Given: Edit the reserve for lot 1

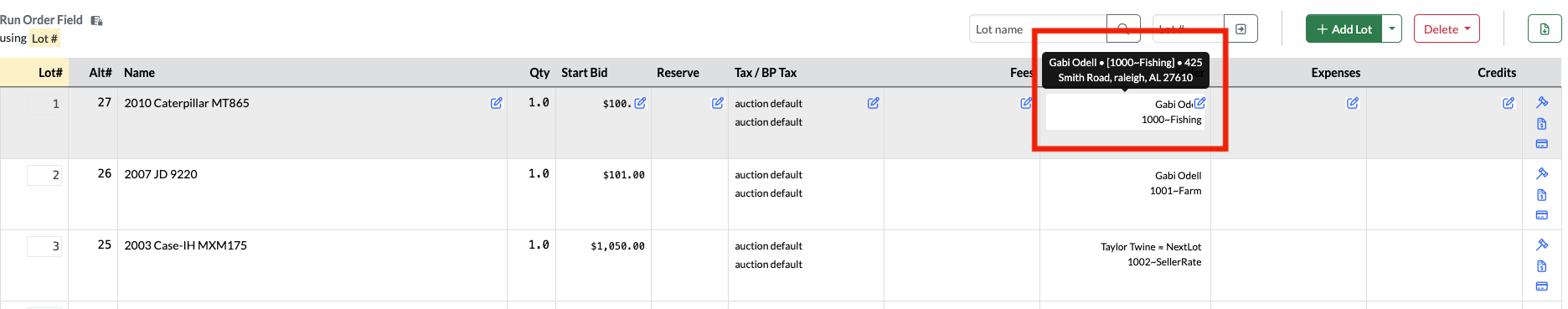Looking at the screenshot, I should point(718,103).
